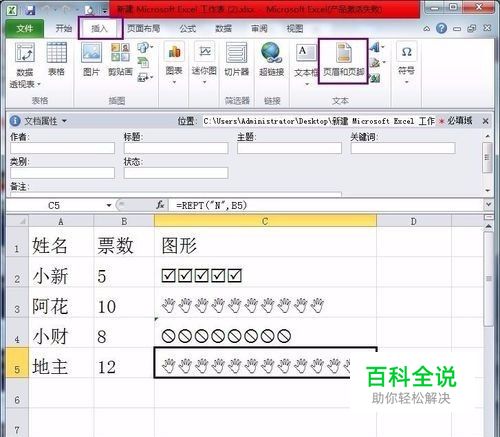The image size is (500, 437).
Task: Open the Data (数据) tab
Action: [223, 29]
